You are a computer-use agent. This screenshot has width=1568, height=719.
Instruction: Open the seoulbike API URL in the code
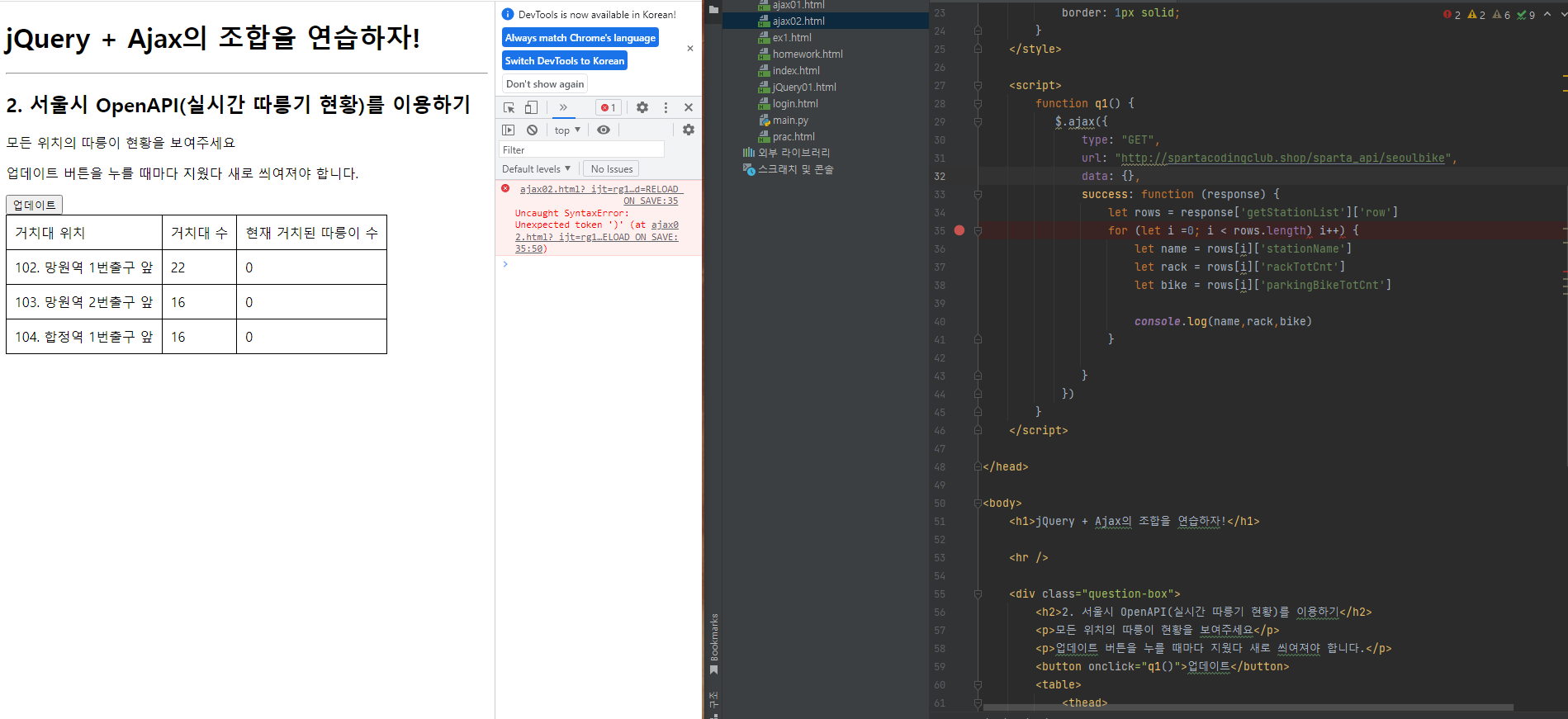click(x=1283, y=158)
